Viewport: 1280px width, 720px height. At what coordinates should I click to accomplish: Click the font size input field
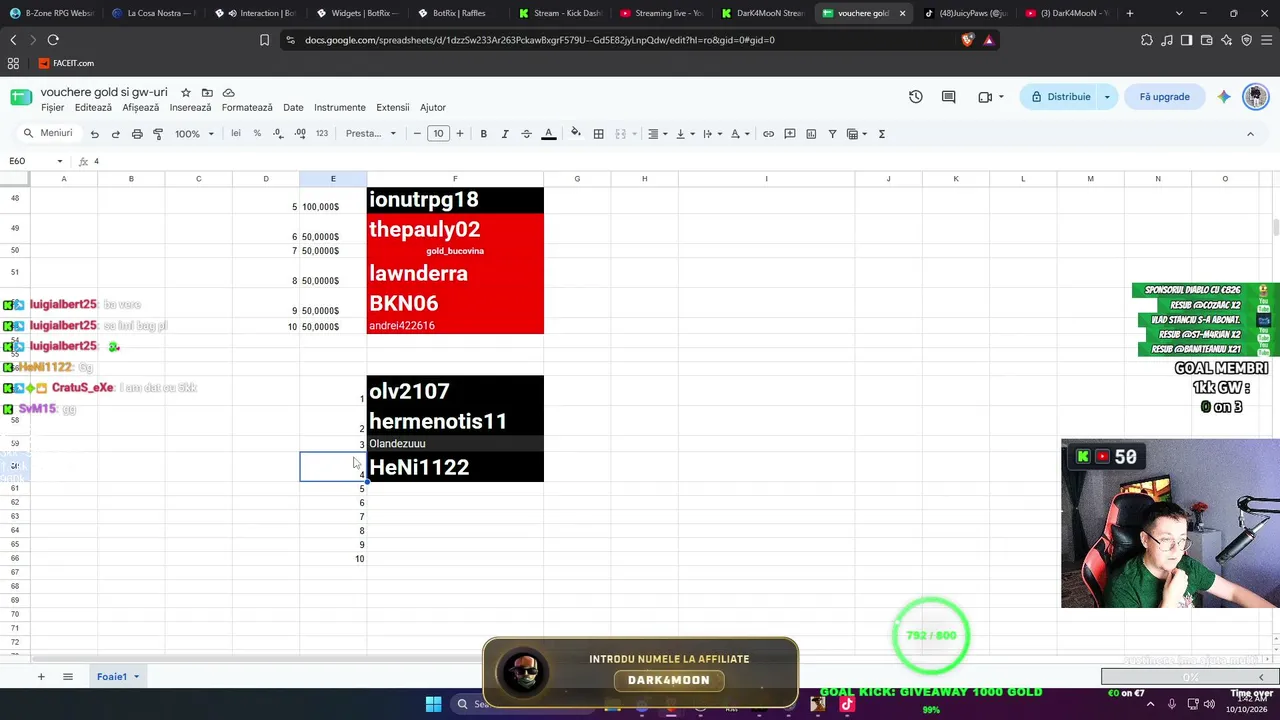click(438, 134)
